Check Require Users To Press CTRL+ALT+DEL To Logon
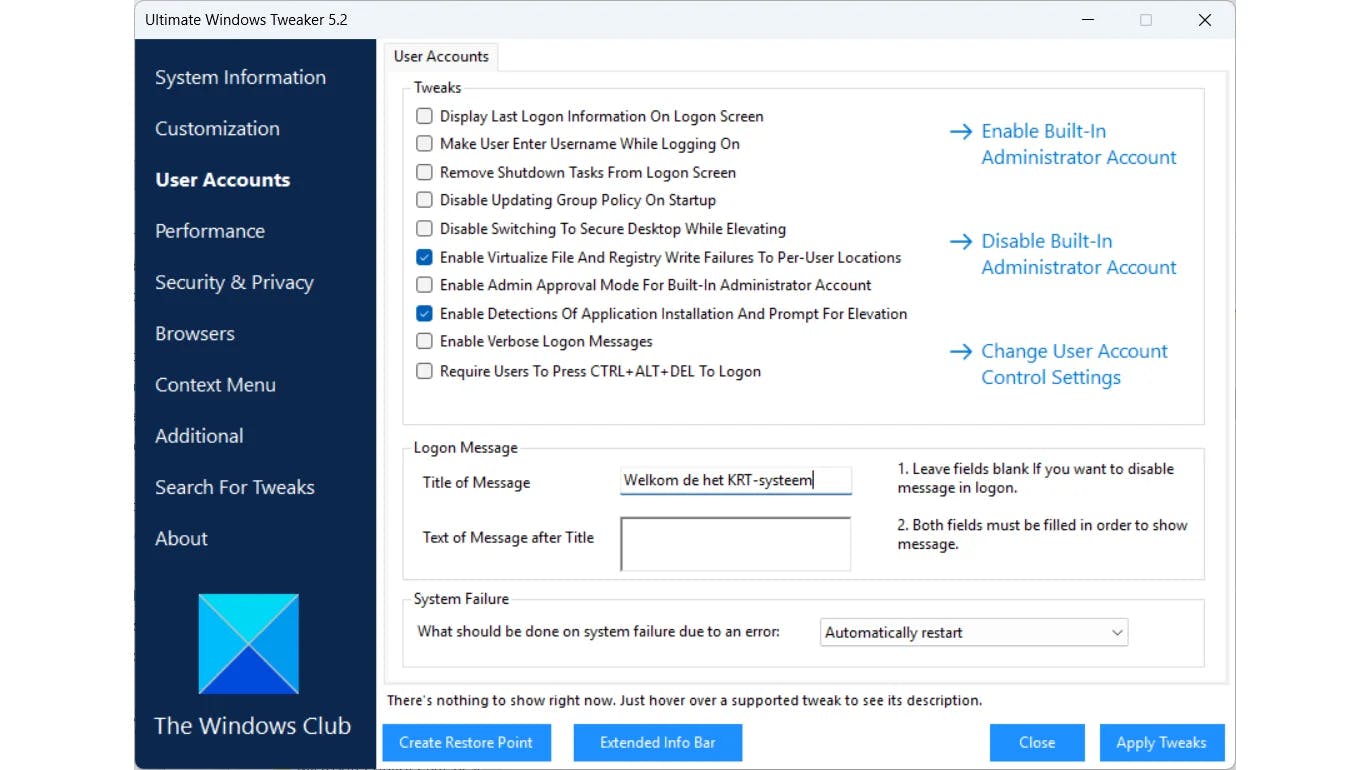1369x770 pixels. [424, 371]
